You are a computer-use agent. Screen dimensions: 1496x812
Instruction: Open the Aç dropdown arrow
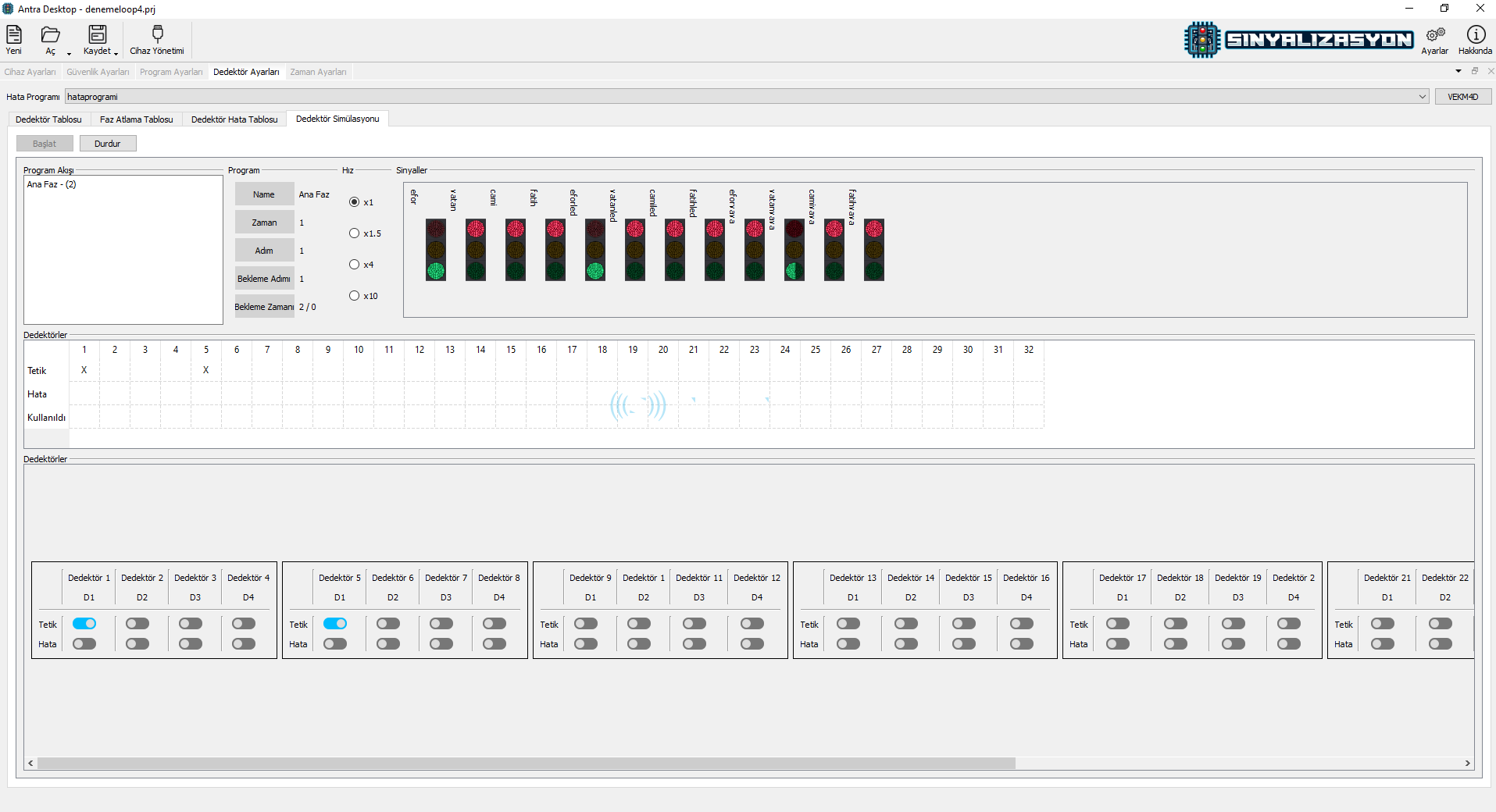pos(69,54)
